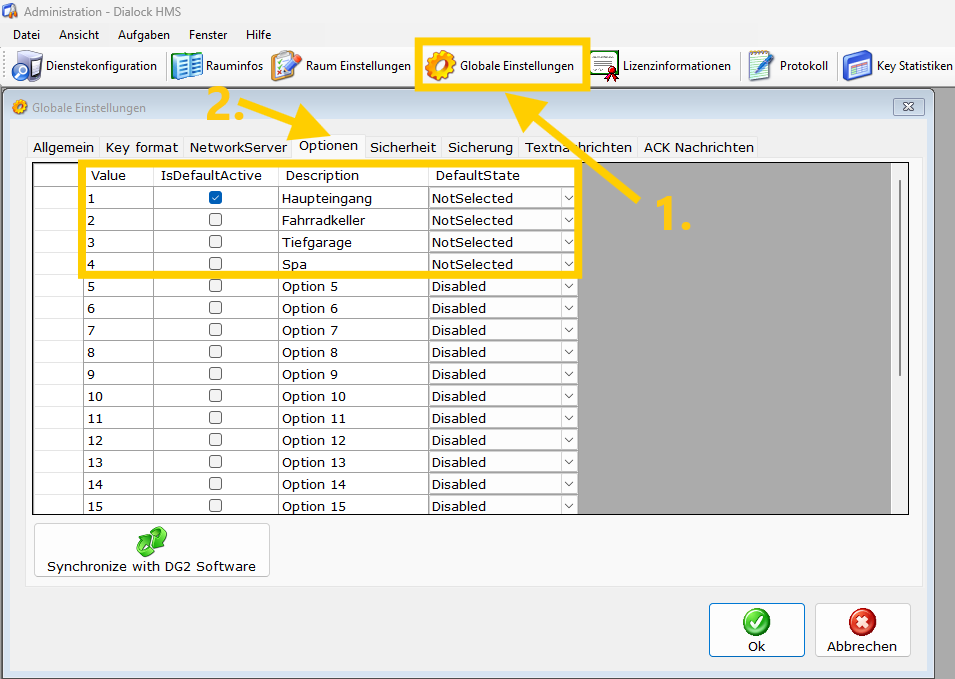Open Lizenzinformationen from the toolbar
The image size is (955, 679).
click(x=604, y=66)
